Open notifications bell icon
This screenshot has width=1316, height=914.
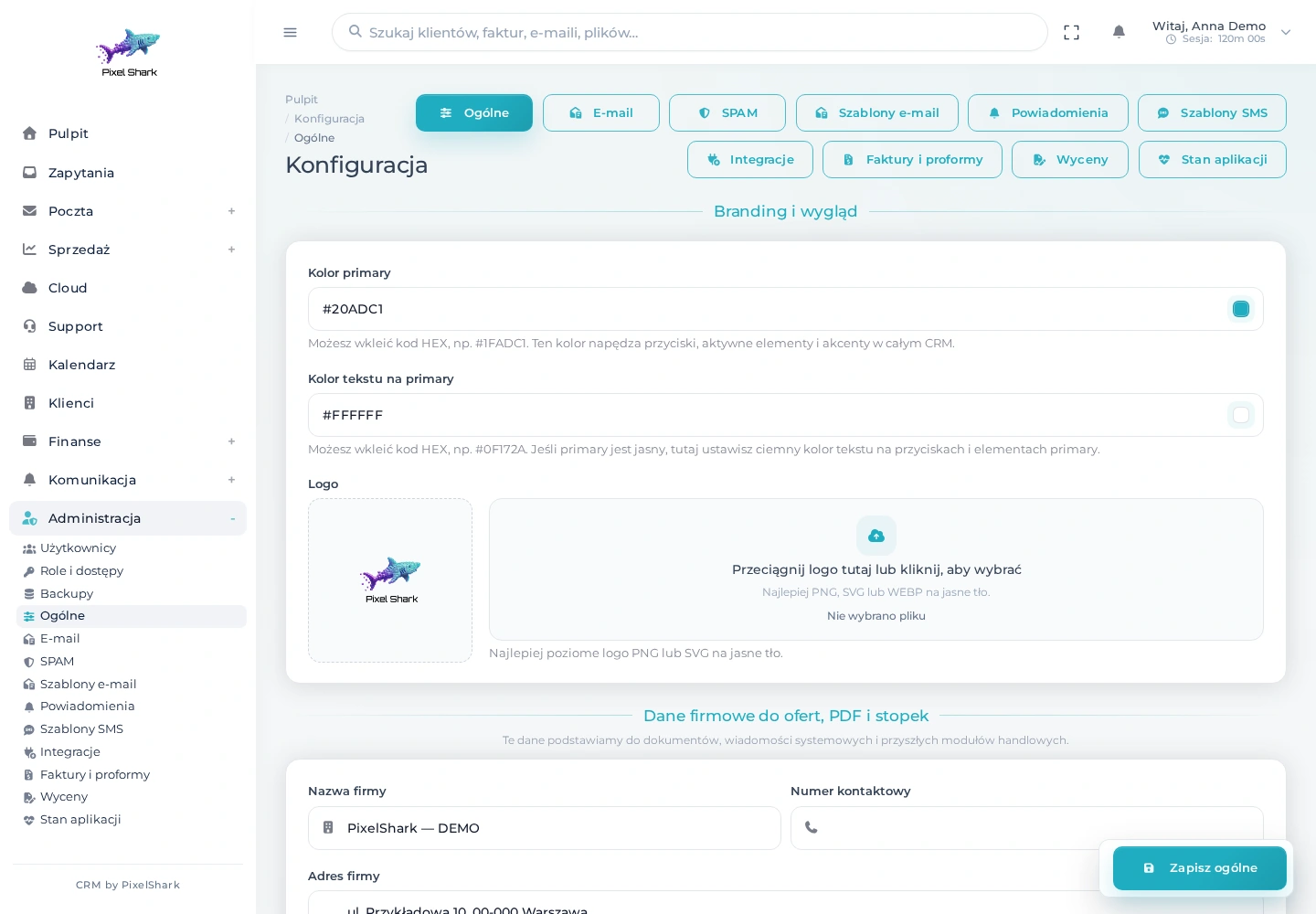[1119, 32]
